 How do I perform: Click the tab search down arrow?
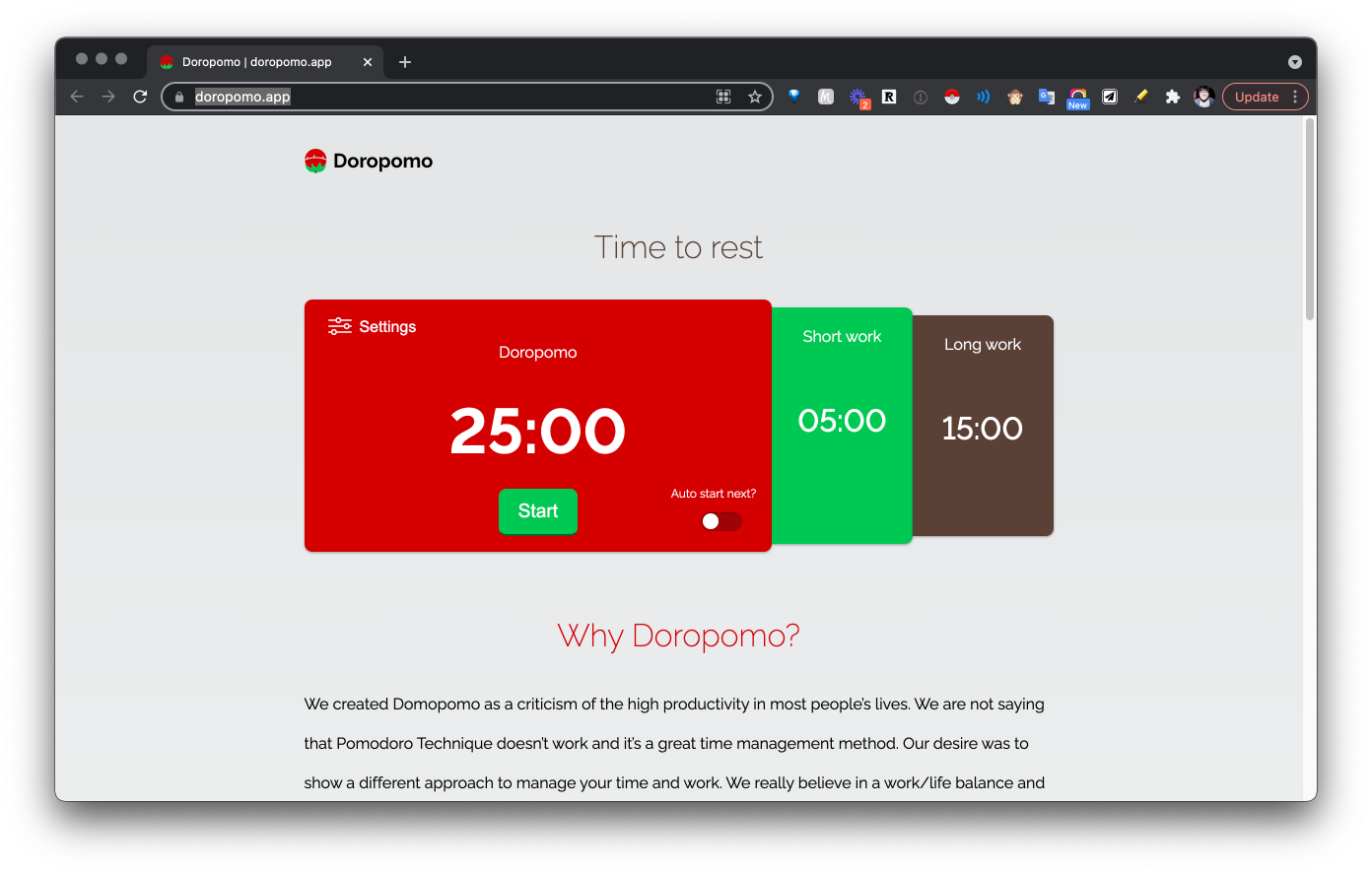(1295, 62)
